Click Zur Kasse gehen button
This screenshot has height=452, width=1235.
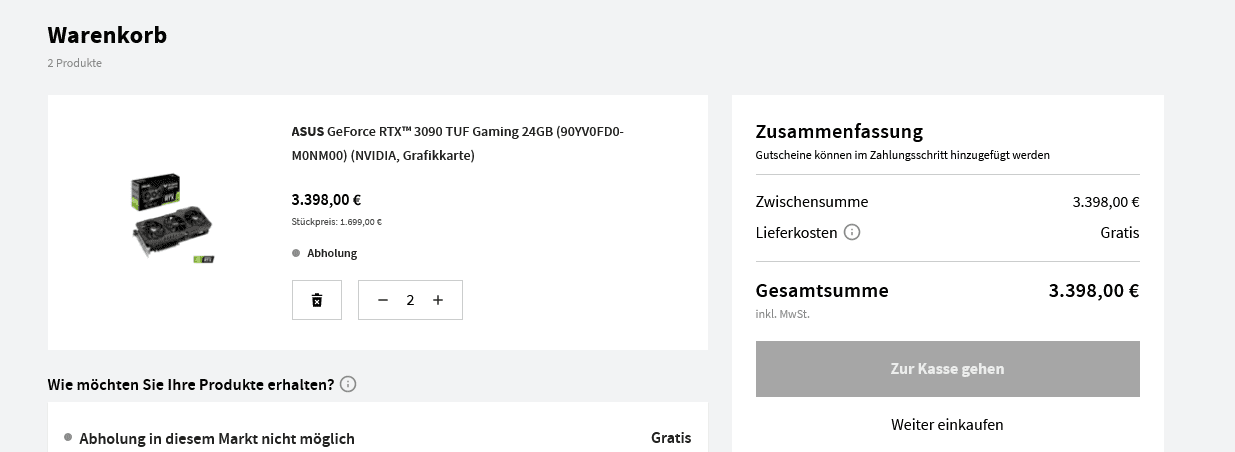coord(948,369)
